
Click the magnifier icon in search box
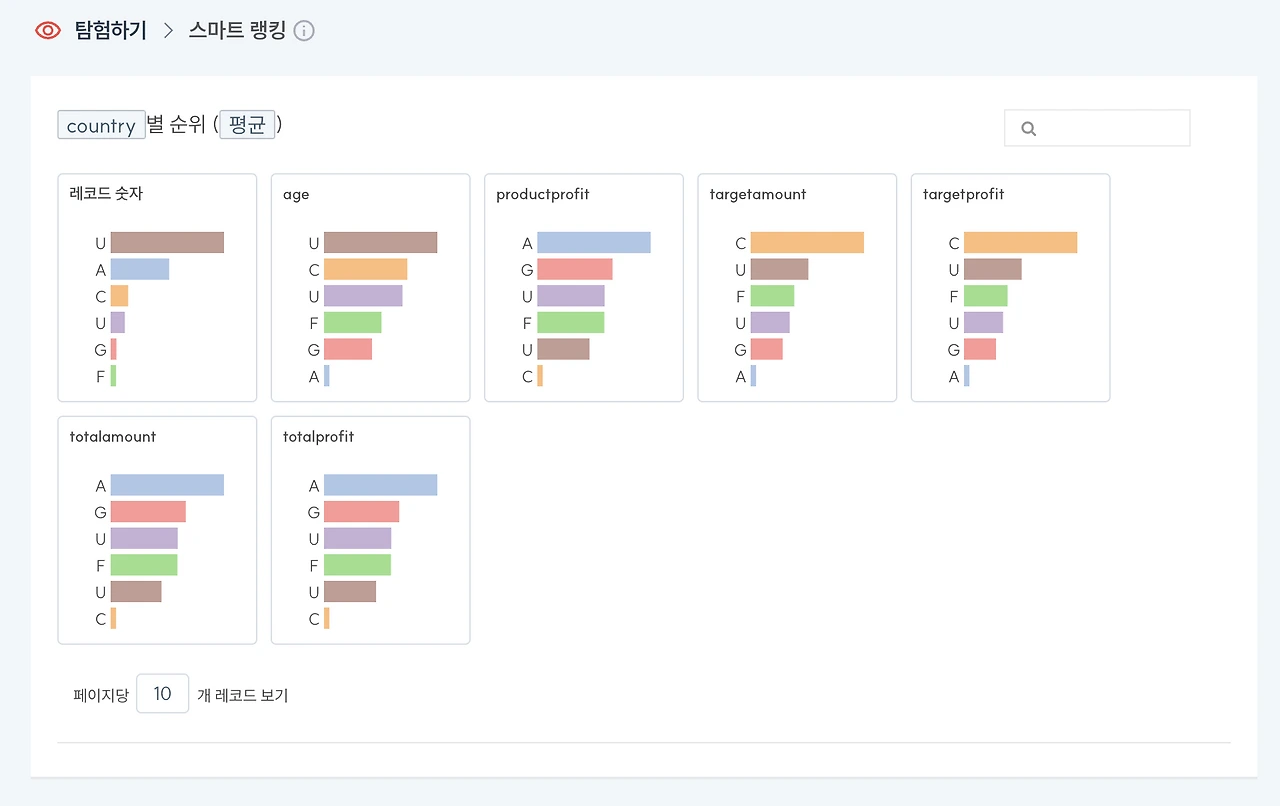1028,129
